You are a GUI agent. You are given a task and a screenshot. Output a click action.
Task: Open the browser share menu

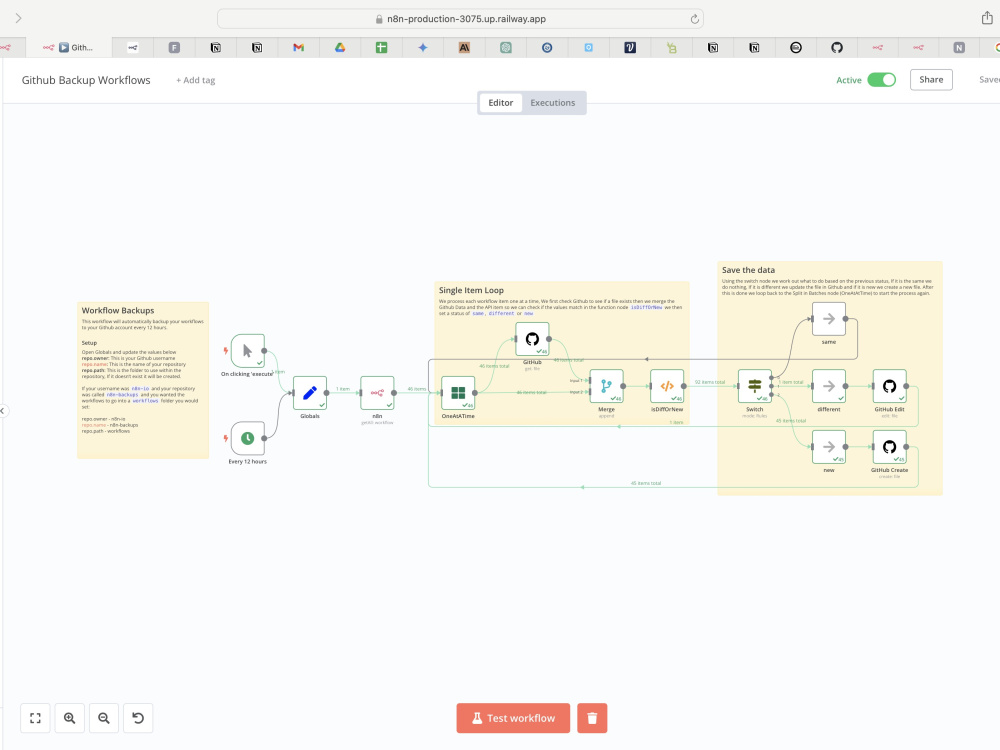pyautogui.click(x=987, y=18)
